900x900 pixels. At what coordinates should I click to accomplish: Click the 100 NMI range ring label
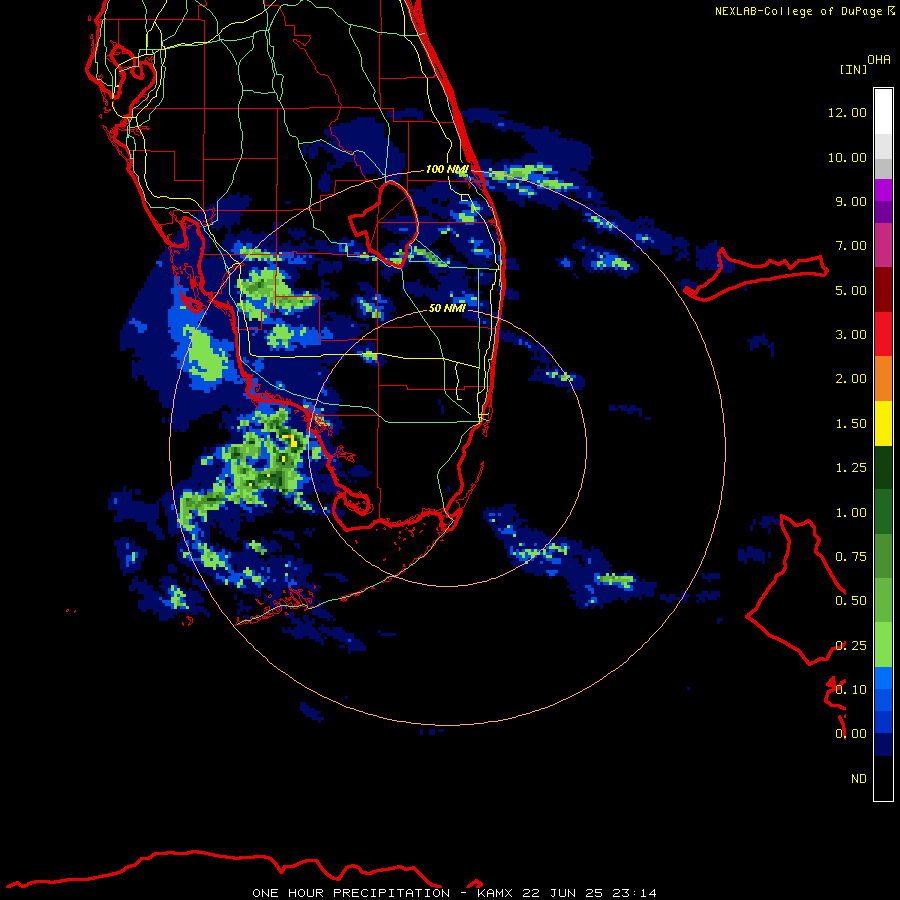click(x=447, y=169)
